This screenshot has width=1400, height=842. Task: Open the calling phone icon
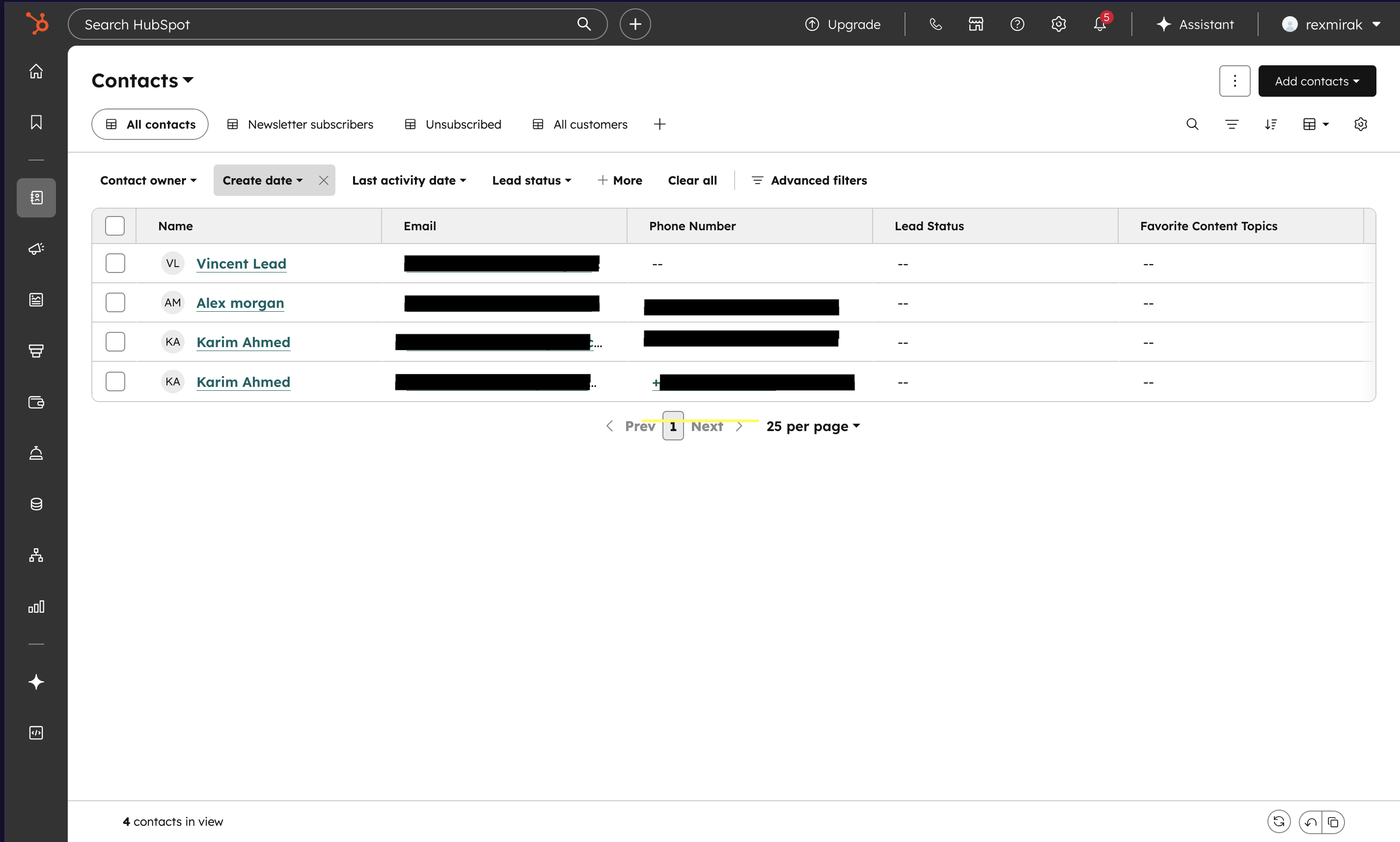[936, 24]
